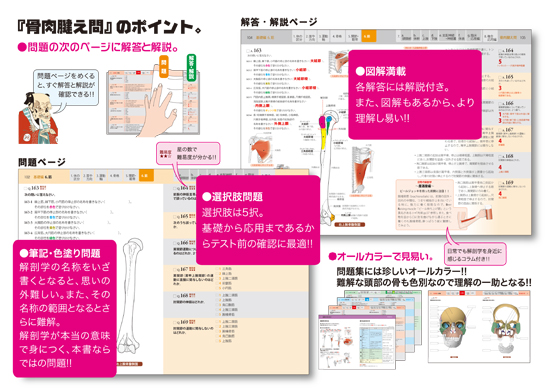Click the 日常でも解剖学を身近に column callout
Screen dimensions: 550x389
475,254
